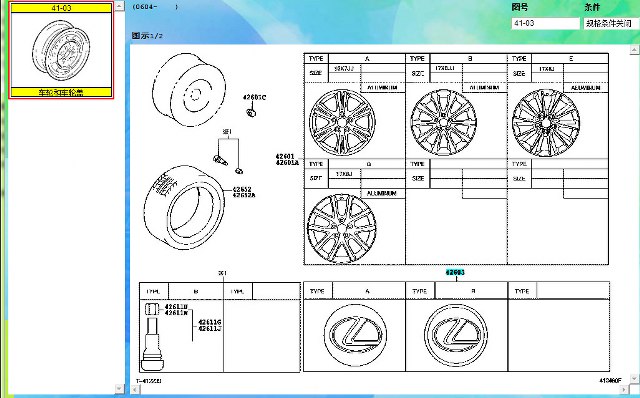The width and height of the screenshot is (640, 398).
Task: Select part number 42601 label
Action: point(285,156)
